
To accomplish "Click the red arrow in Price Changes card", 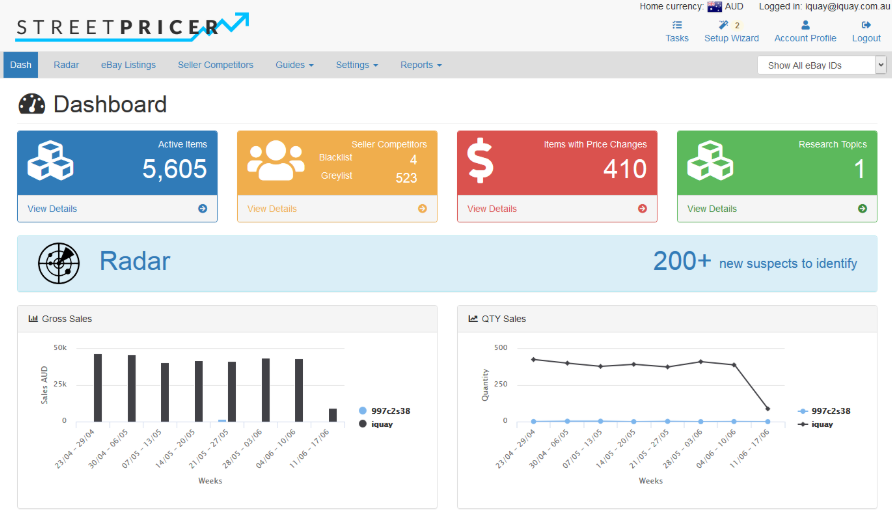I will pyautogui.click(x=642, y=209).
